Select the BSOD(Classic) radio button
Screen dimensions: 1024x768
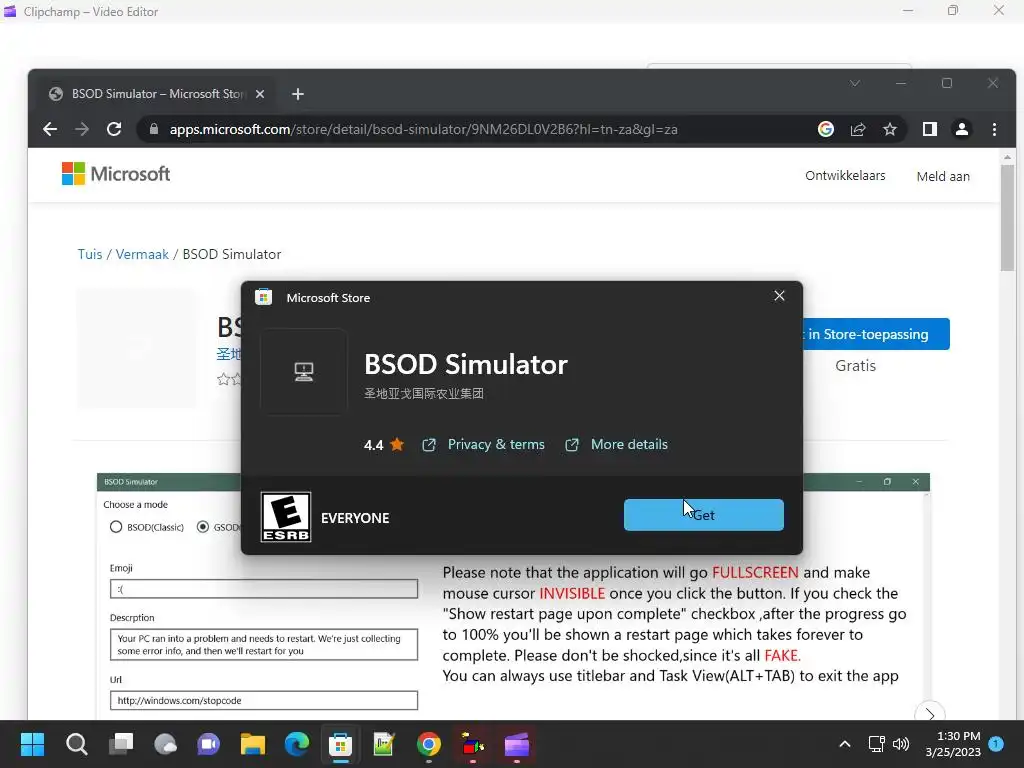coord(116,527)
